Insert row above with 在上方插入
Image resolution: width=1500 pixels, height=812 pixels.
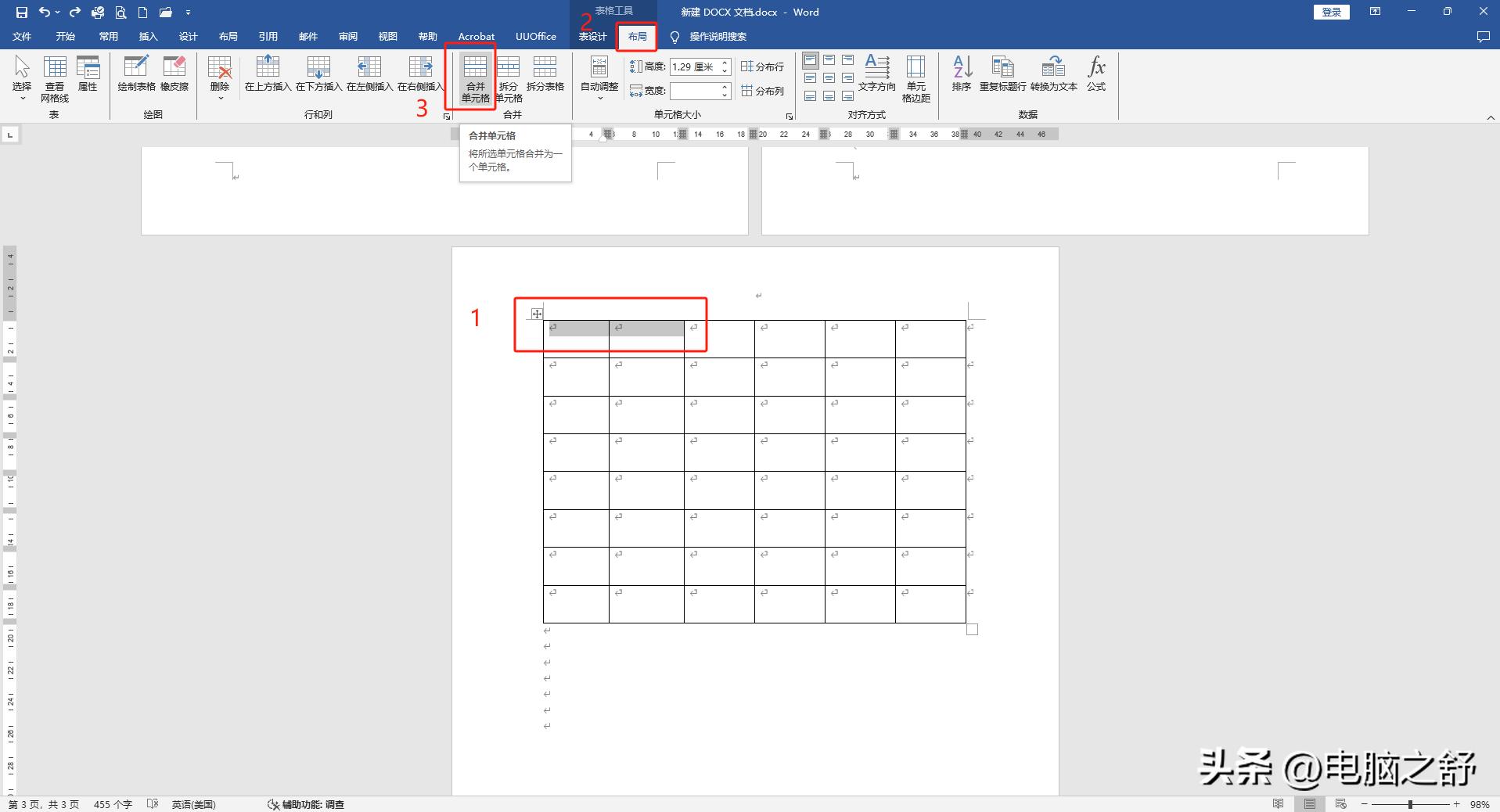point(268,75)
